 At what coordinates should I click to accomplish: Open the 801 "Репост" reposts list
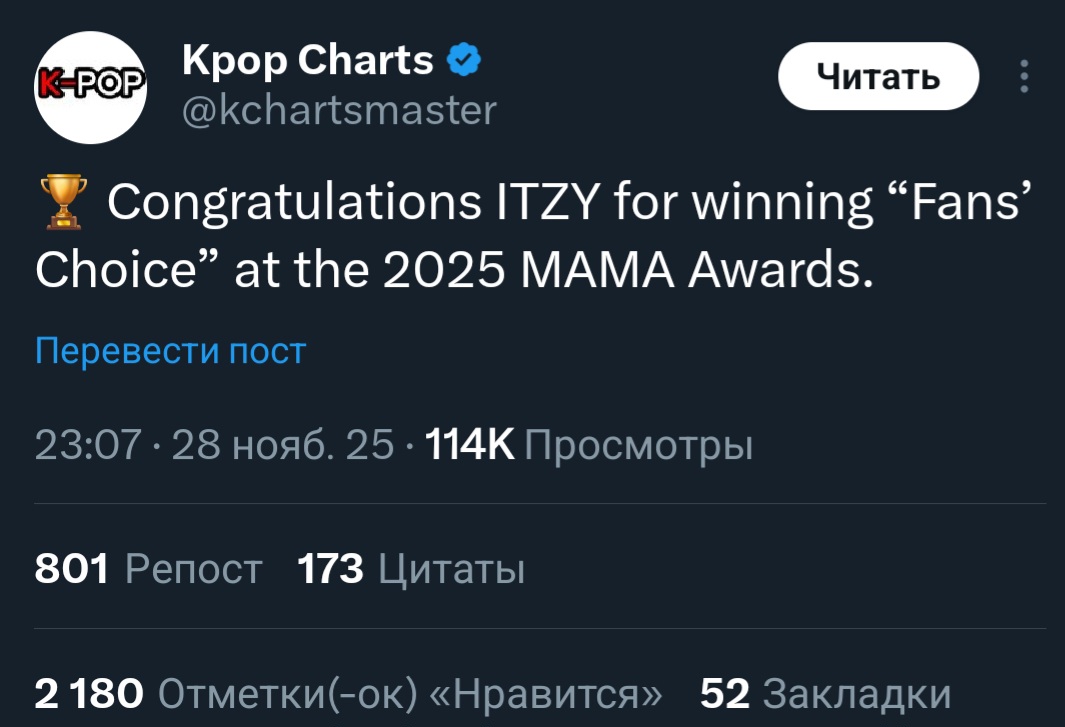pos(148,570)
